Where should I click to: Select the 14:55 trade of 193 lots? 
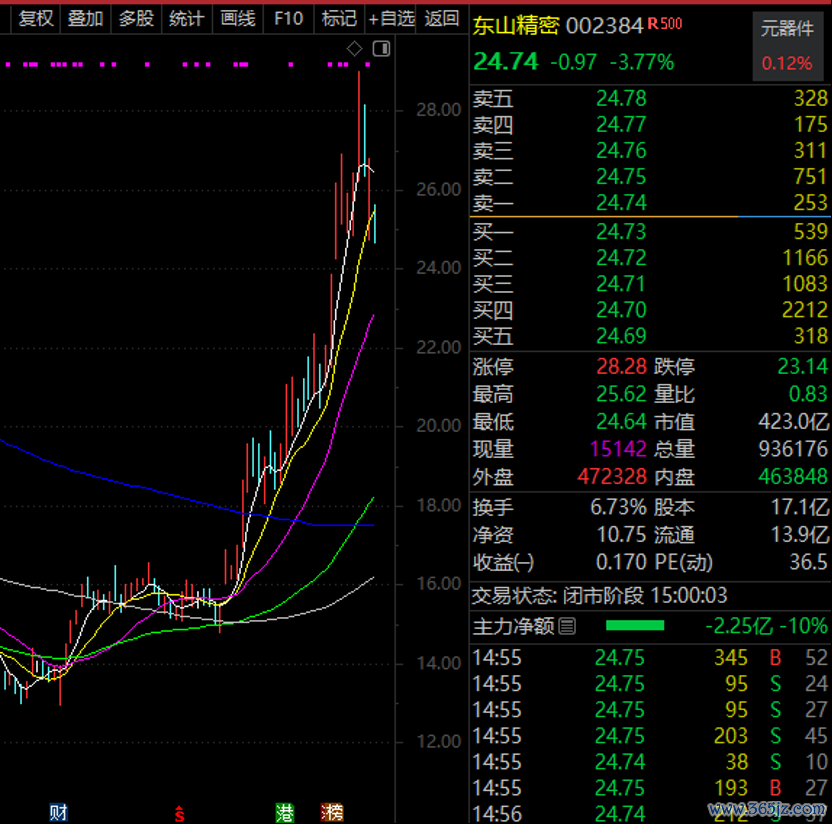[650, 787]
